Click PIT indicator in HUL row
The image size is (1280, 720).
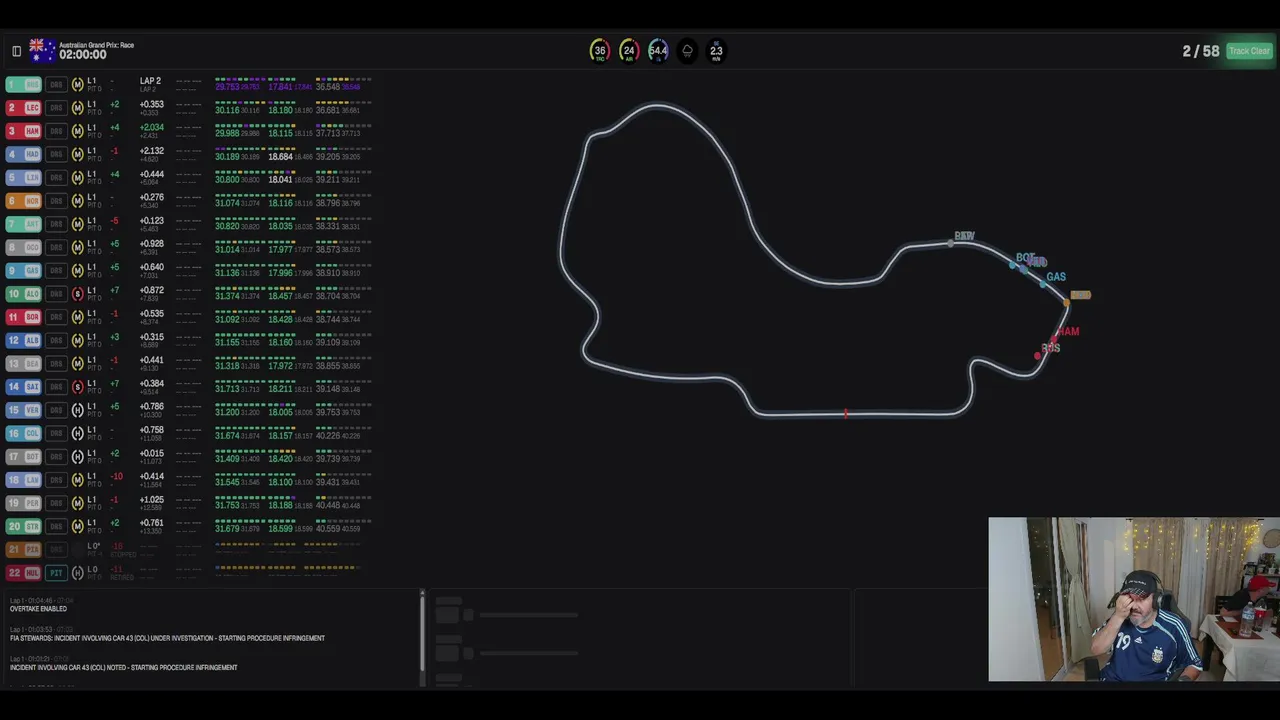point(56,573)
